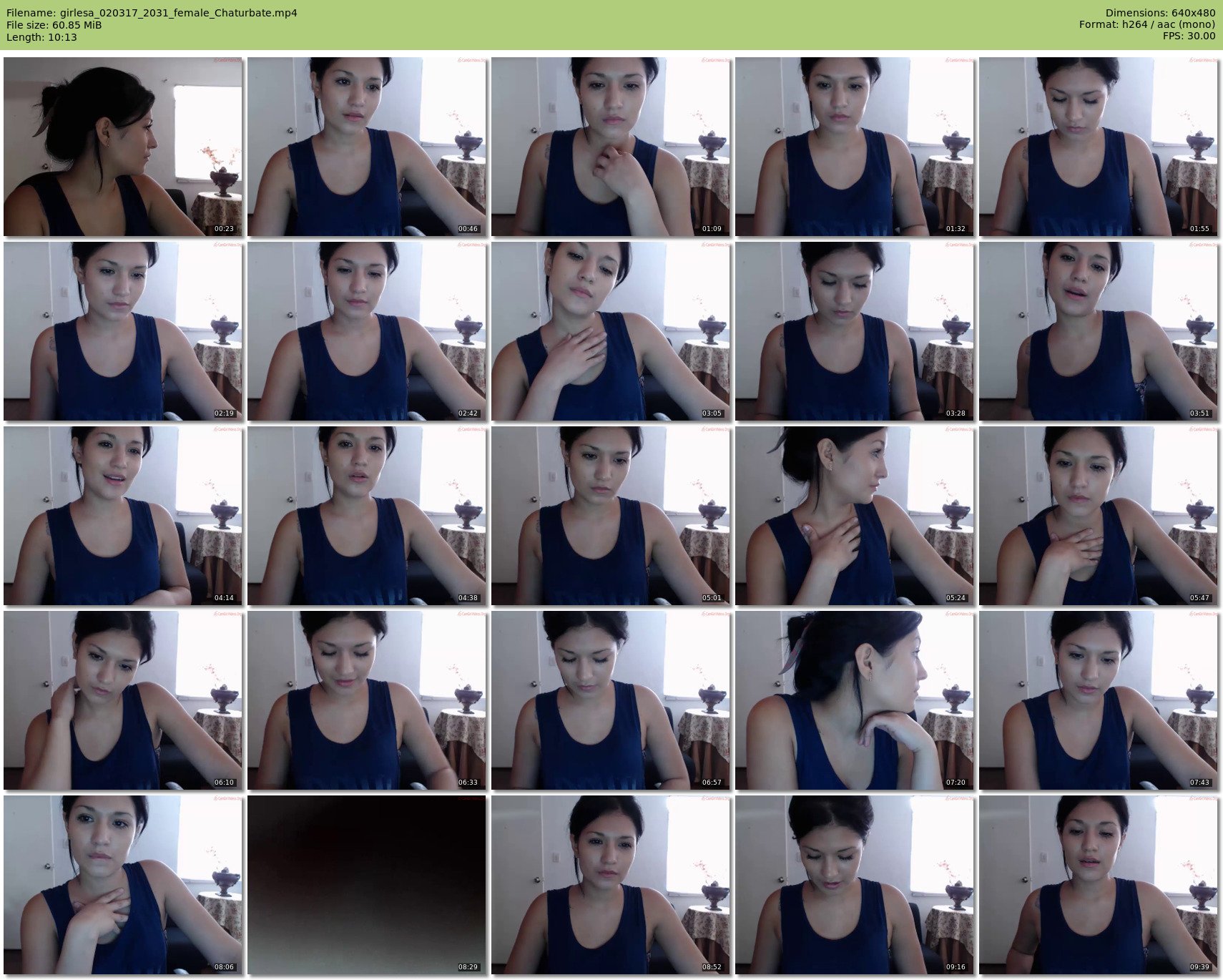This screenshot has width=1223, height=980.
Task: Click the last thumbnail, timestamped 09:39
Action: tap(1099, 885)
